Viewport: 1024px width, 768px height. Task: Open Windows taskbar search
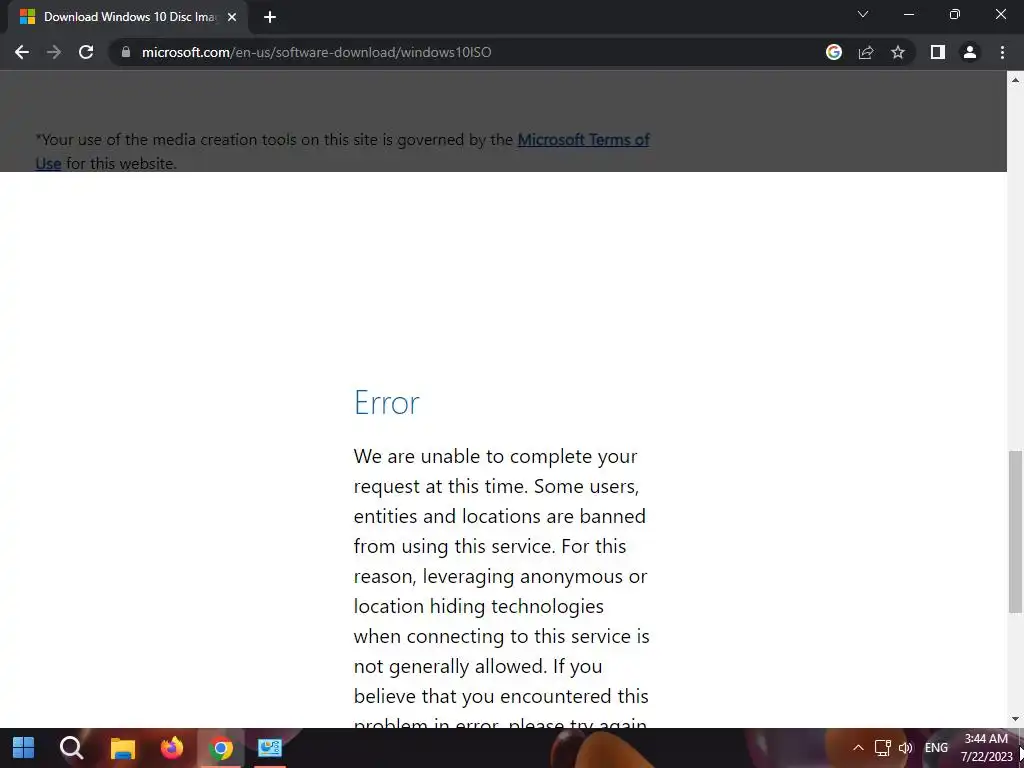click(x=71, y=748)
